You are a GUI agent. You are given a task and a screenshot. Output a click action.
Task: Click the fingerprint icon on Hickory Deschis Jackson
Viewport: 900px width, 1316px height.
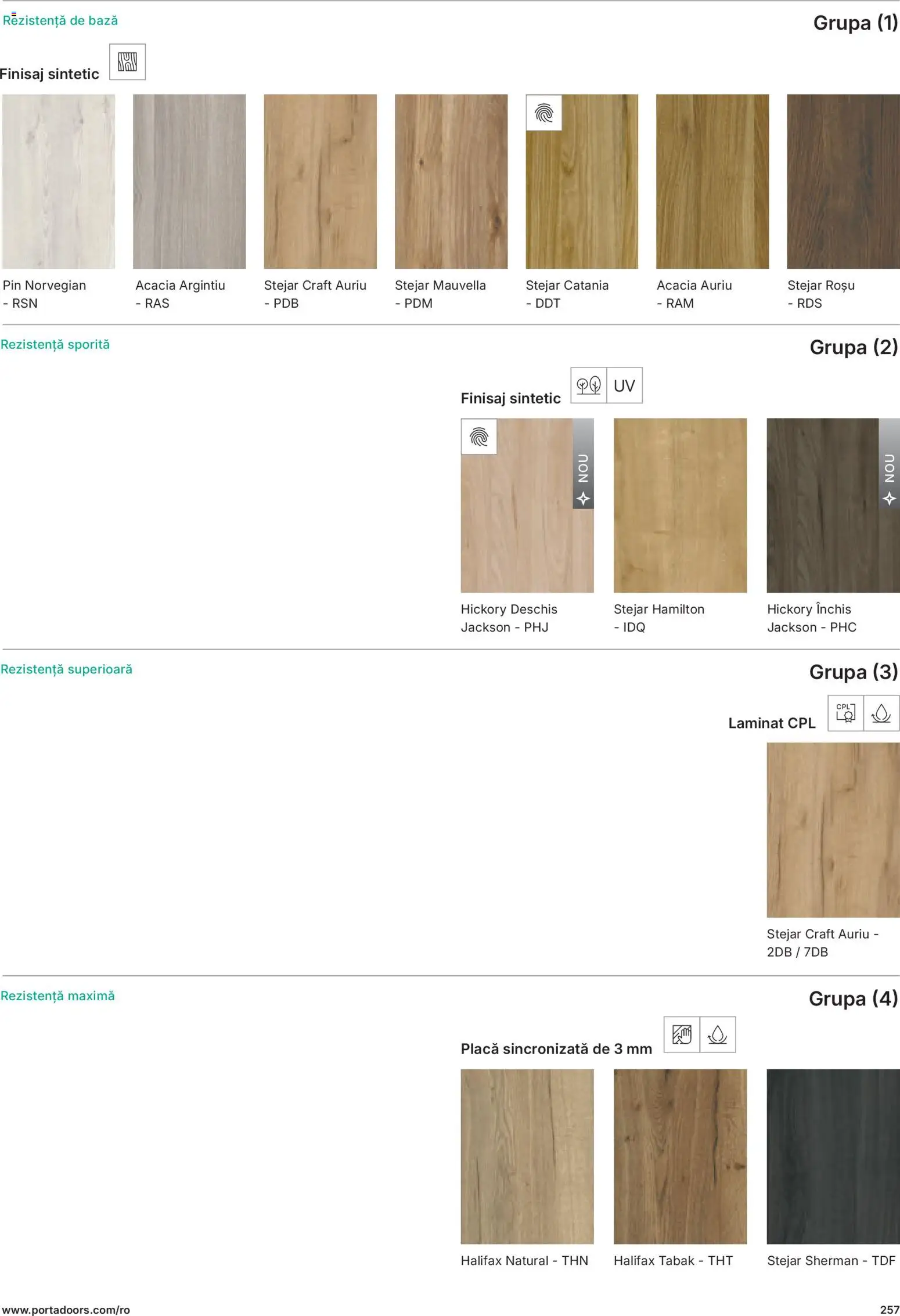coord(479,437)
